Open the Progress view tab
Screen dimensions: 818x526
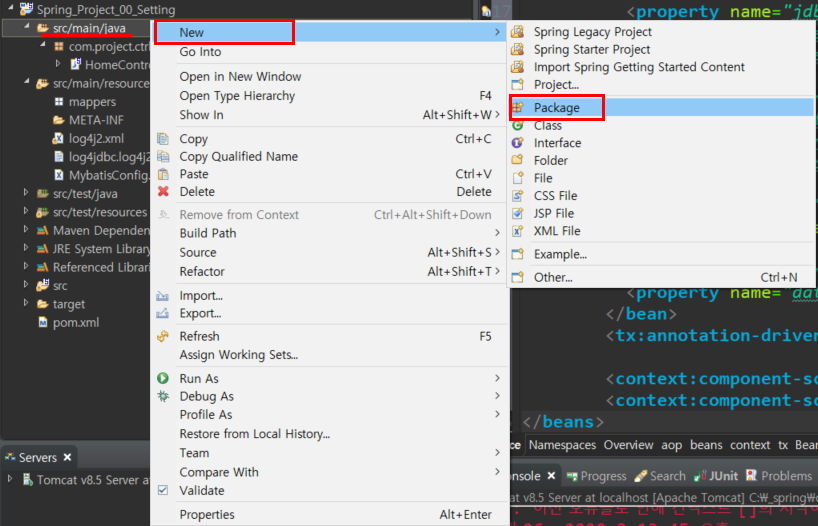597,476
